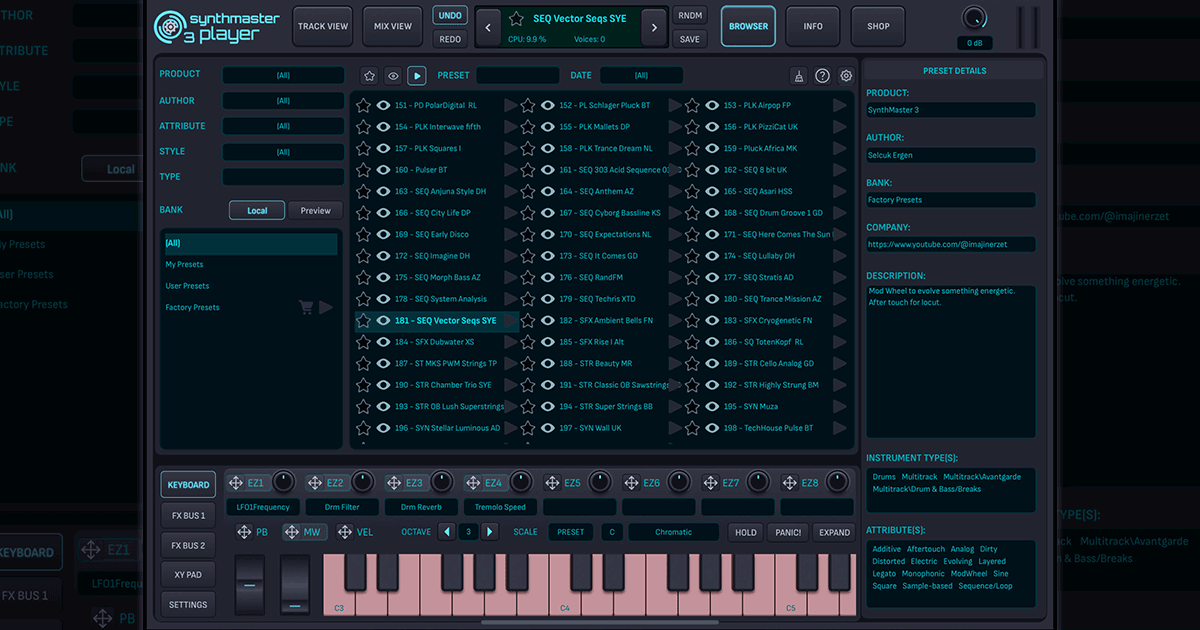Open the DATE filter dropdown
Screen dimensions: 1200x630
coord(641,76)
